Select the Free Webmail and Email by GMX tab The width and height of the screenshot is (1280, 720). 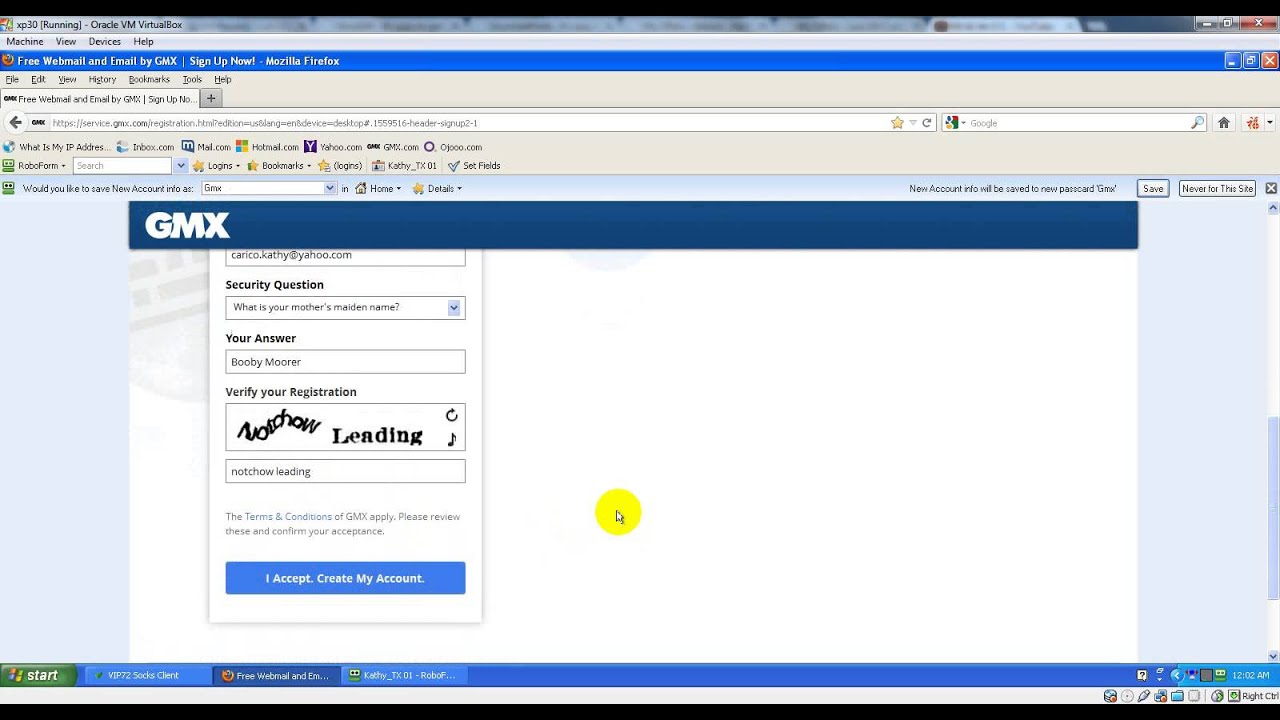click(x=99, y=99)
